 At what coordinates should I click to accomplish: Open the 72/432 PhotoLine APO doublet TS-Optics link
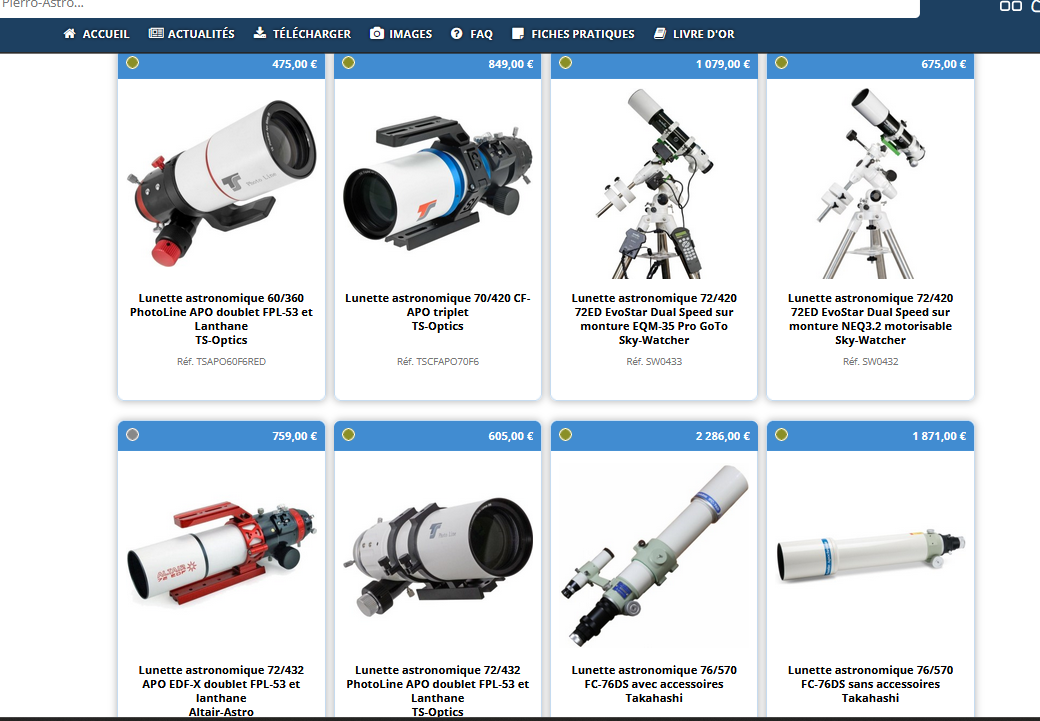tap(438, 691)
